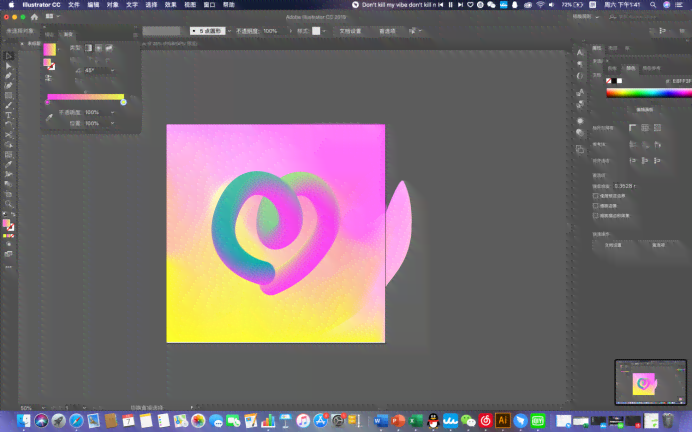Screen dimensions: 692x433
Task: Choose Radial gradient type button
Action: point(99,48)
